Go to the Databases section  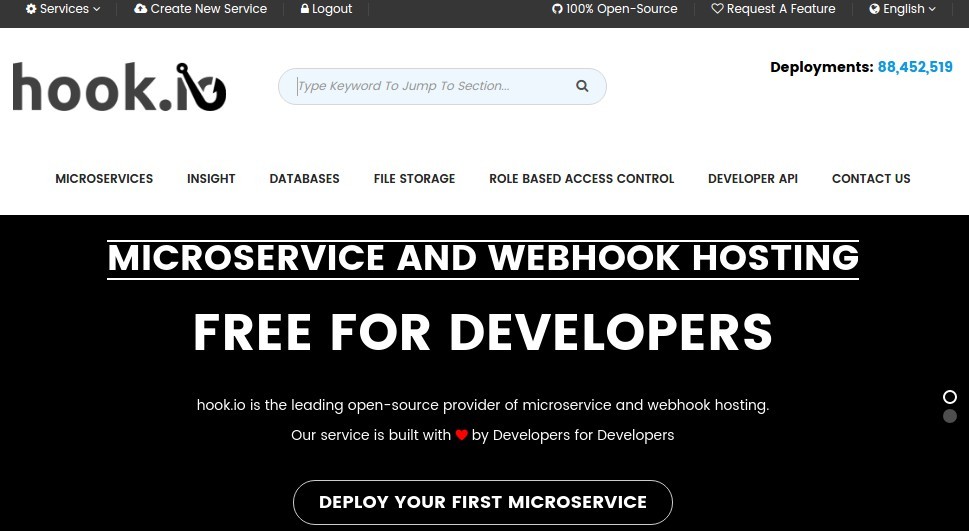coord(304,179)
